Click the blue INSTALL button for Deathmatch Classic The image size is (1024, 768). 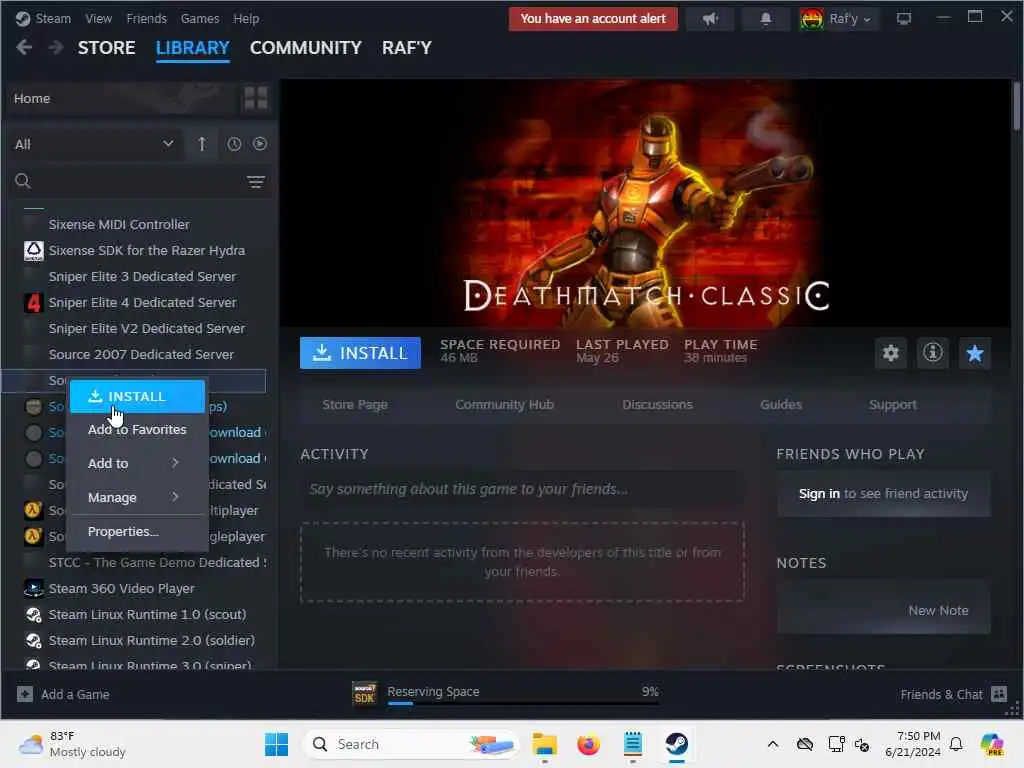[x=360, y=353]
